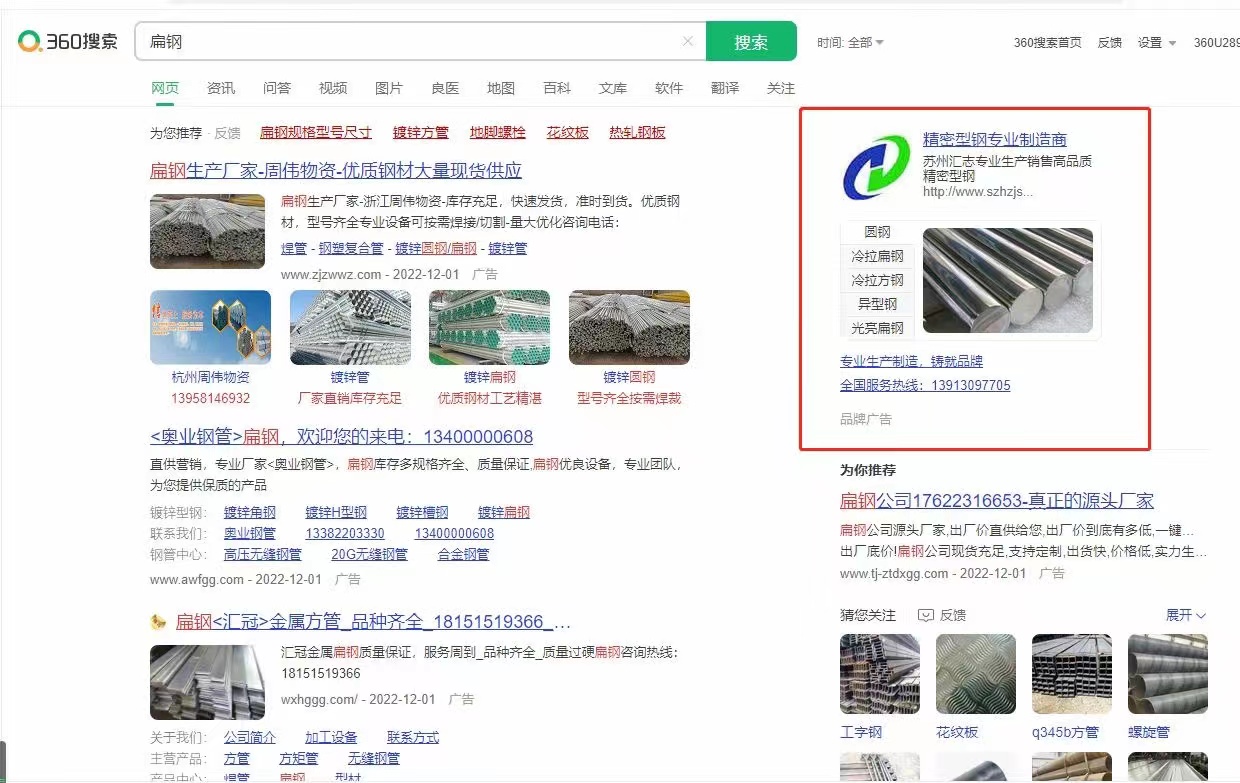
Task: Click the 厂家直销库存充足 caption link
Action: tap(350, 398)
